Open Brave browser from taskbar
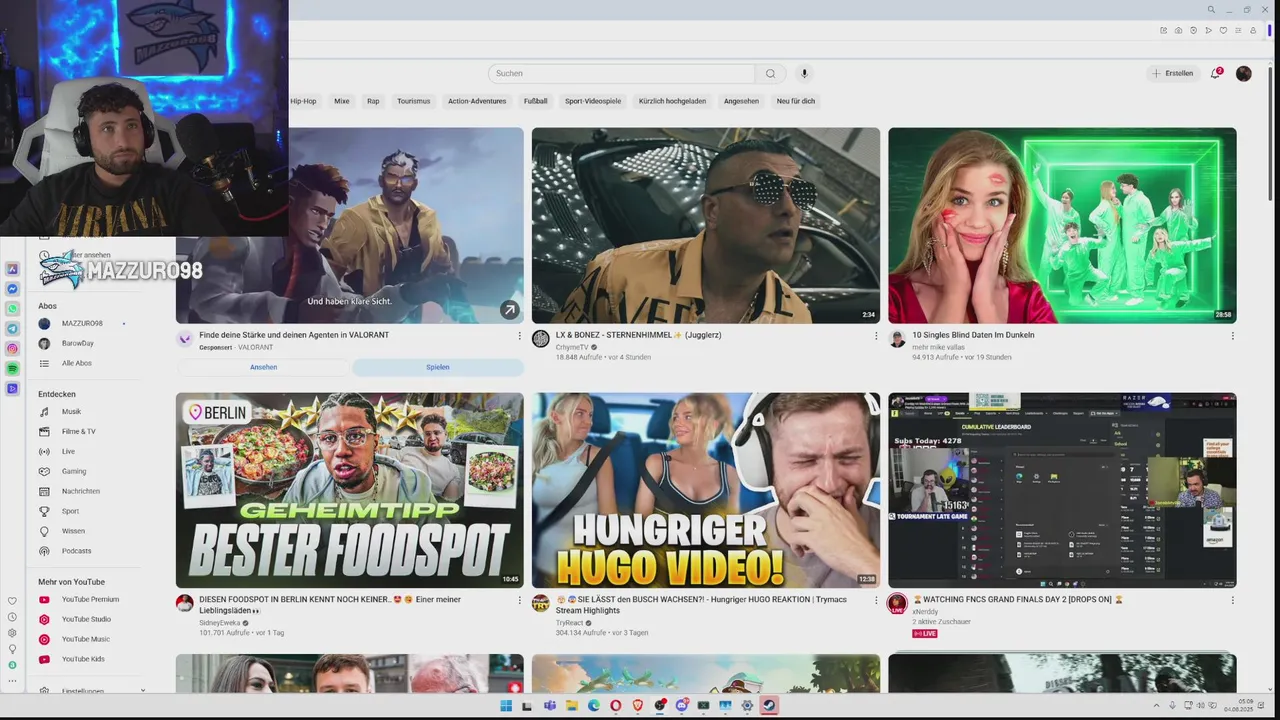This screenshot has height=720, width=1280. point(638,705)
